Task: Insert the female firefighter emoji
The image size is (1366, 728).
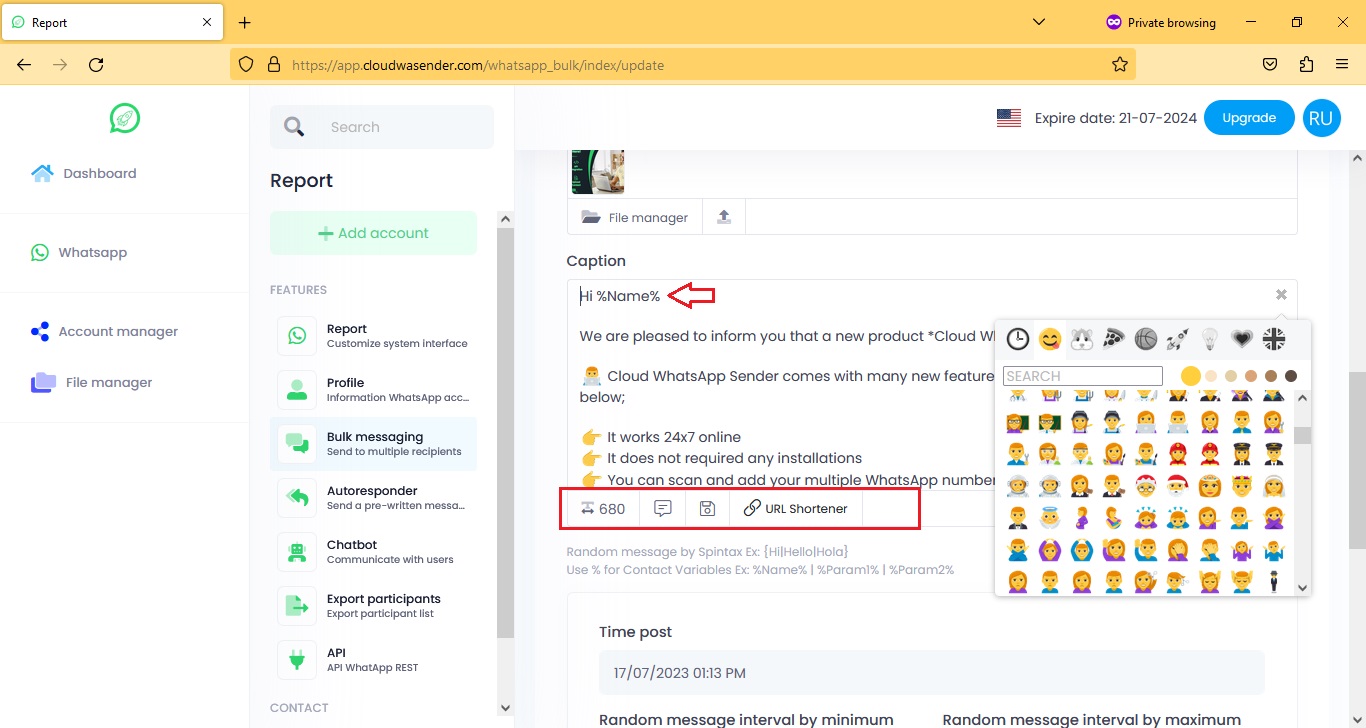Action: point(1177,454)
